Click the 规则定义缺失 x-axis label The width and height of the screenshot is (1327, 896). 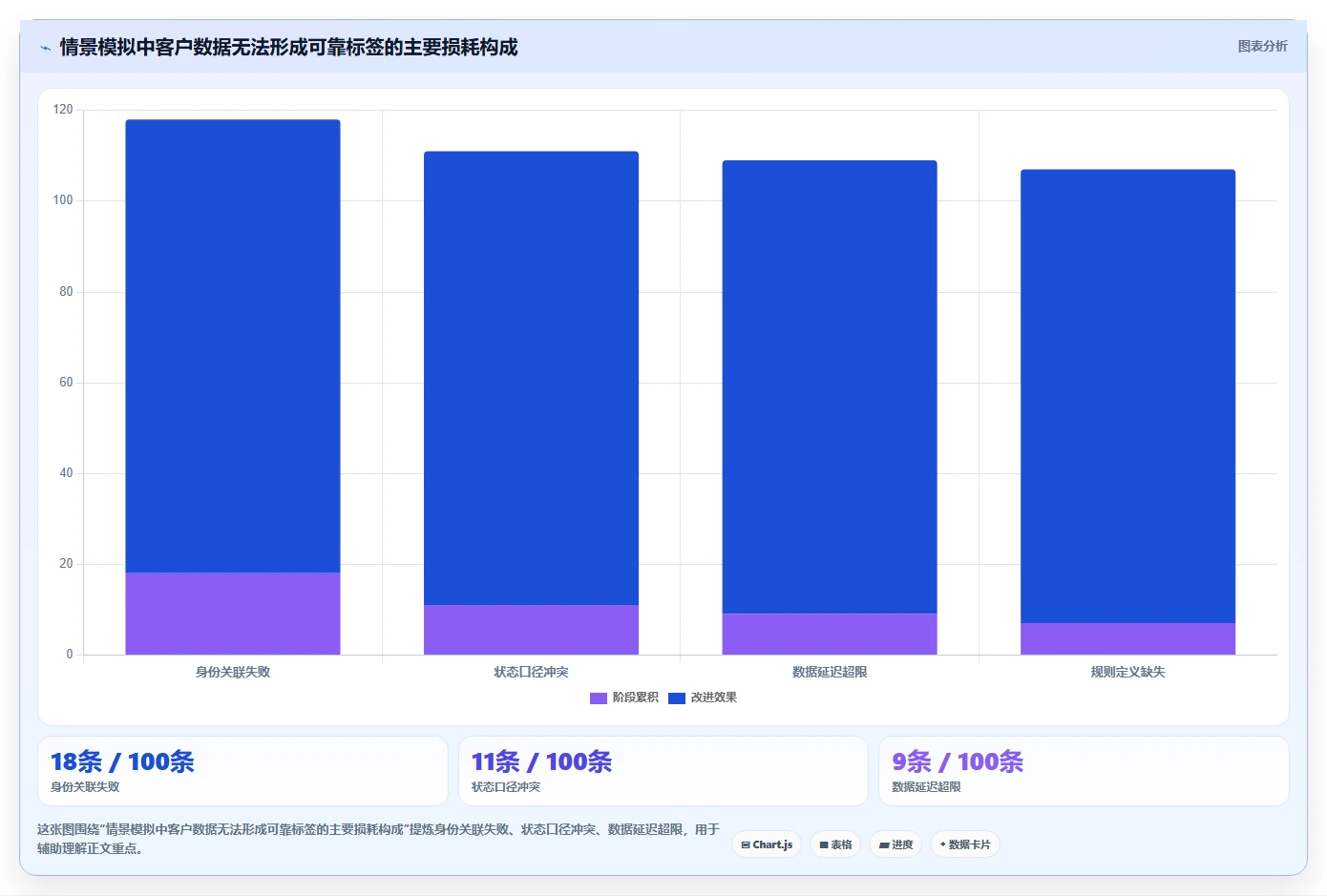coord(1127,672)
